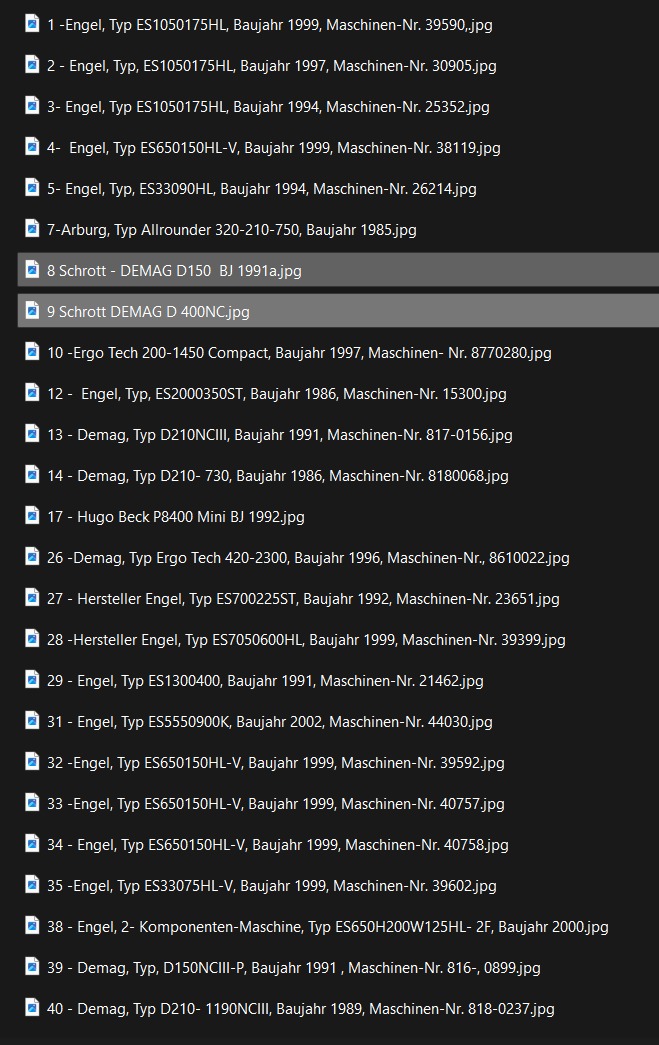The height and width of the screenshot is (1045, 659).
Task: Choose 5- Engel ES33090HL Baujahr 1994 file
Action: click(261, 189)
